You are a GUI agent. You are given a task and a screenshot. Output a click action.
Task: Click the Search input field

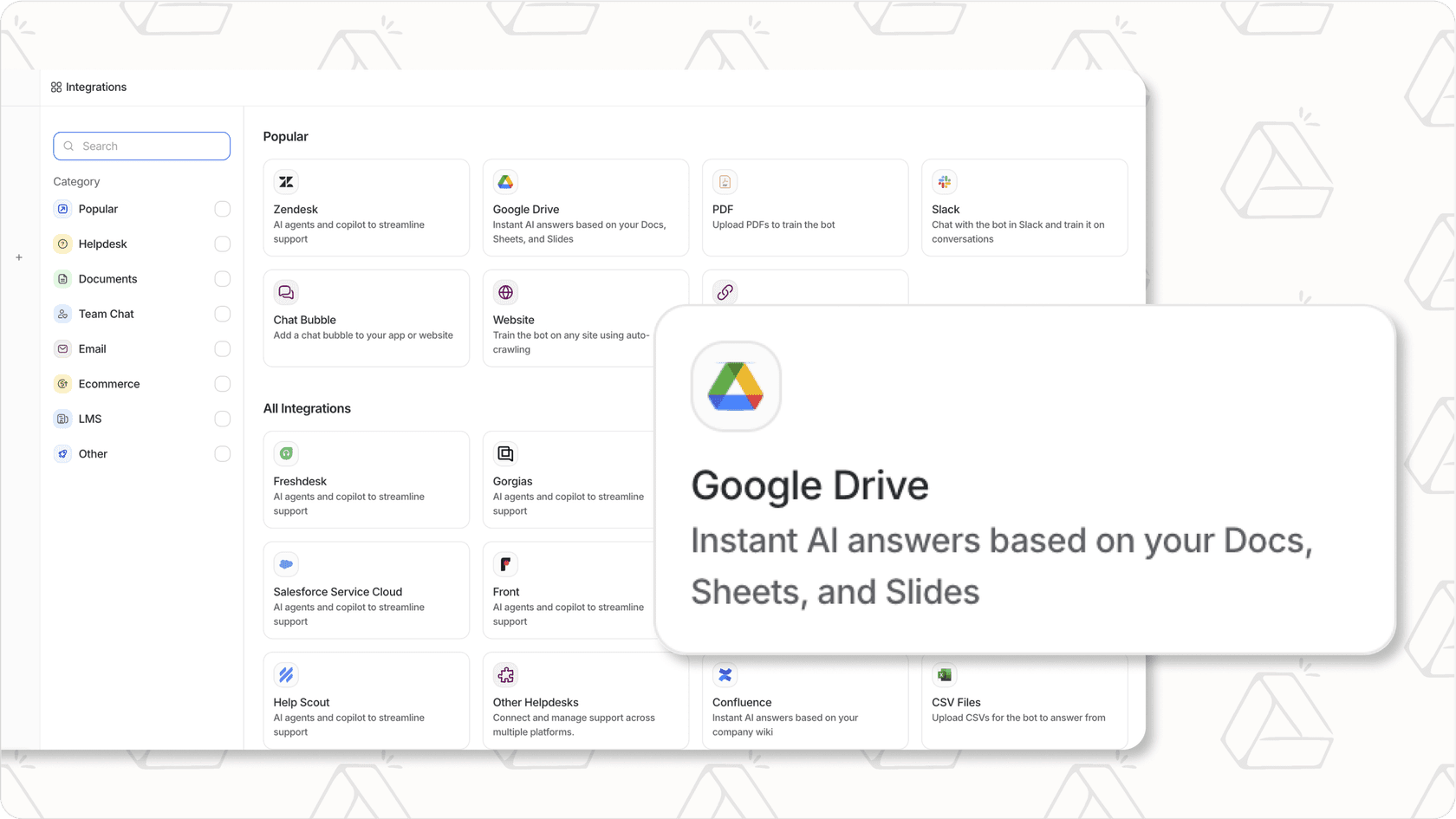coord(141,146)
